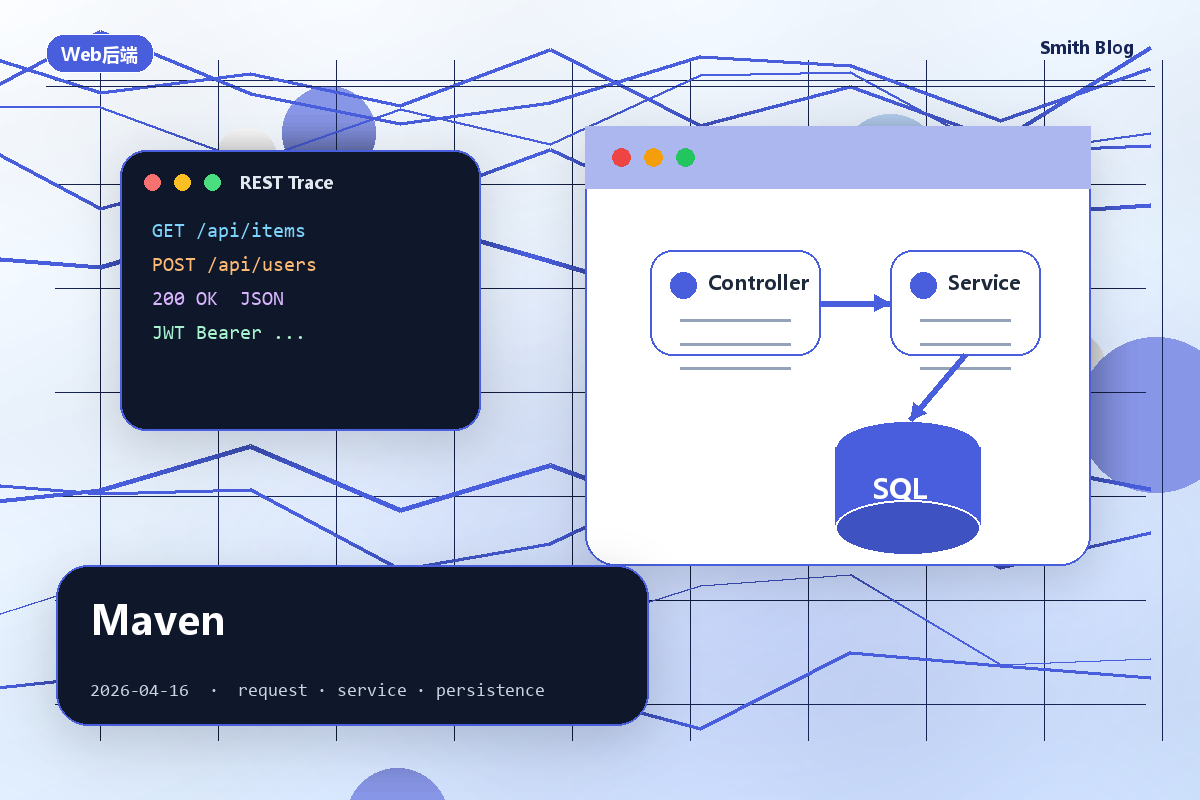This screenshot has height=800, width=1200.
Task: Click green dot in REST Trace window
Action: (x=212, y=182)
